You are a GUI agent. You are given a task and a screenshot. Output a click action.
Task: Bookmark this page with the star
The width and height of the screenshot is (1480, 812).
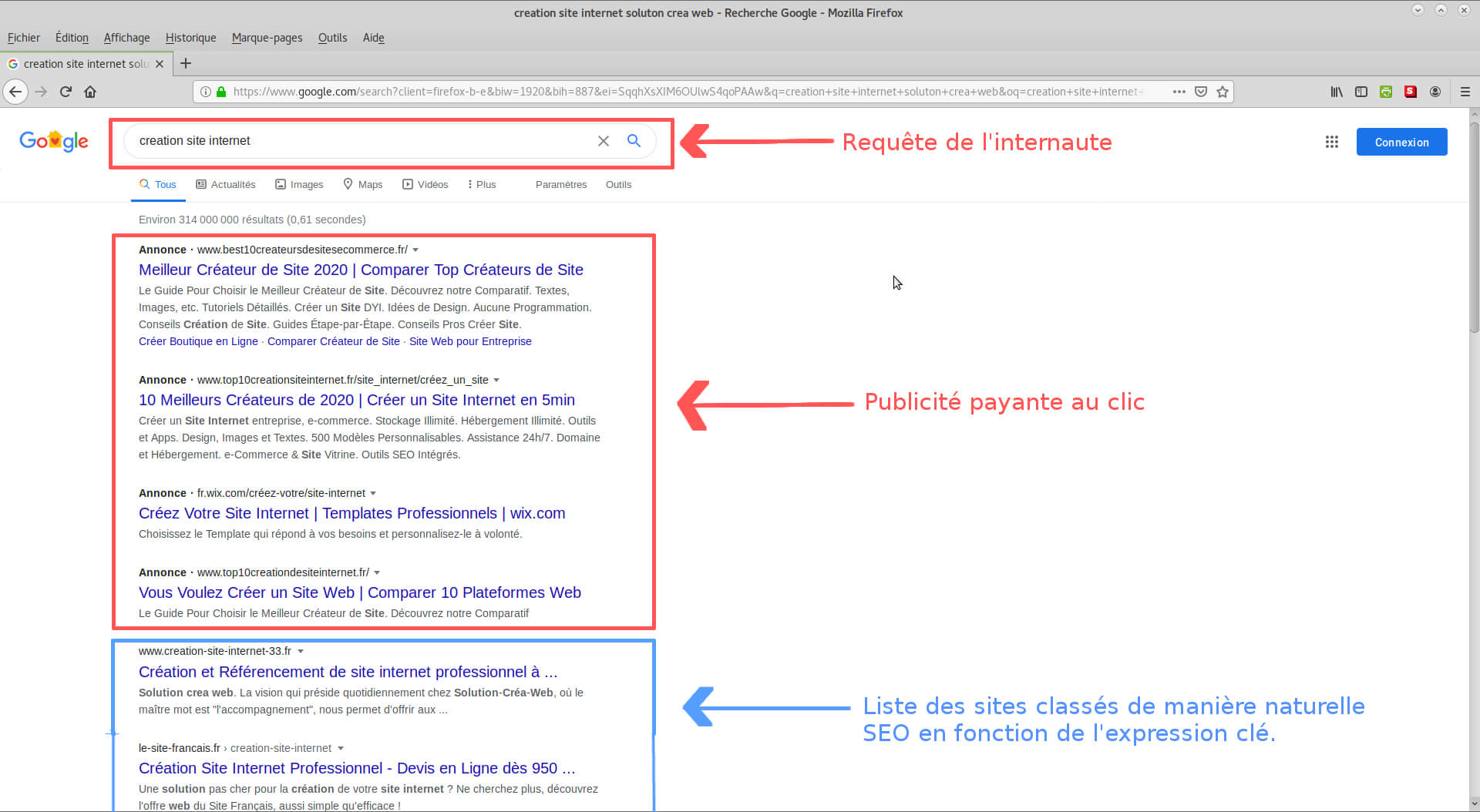click(1222, 92)
